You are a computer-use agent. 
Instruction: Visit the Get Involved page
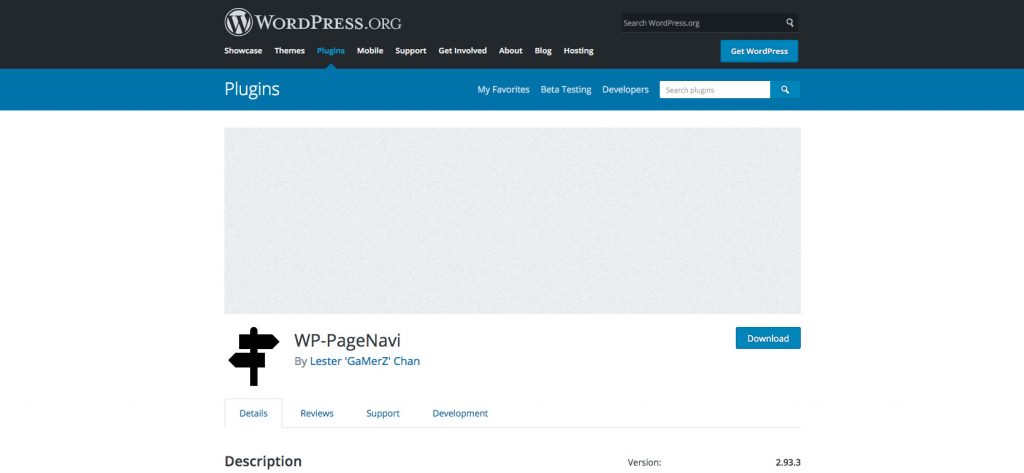tap(462, 50)
